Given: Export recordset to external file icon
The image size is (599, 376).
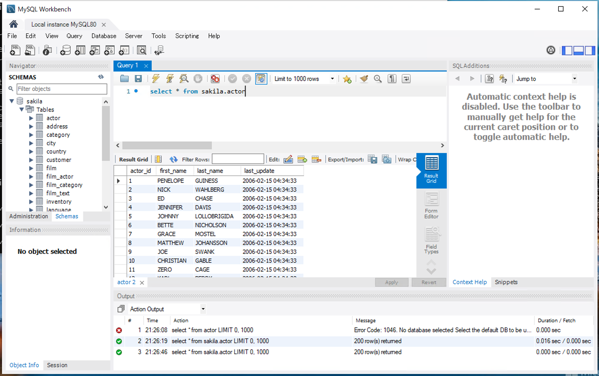Looking at the screenshot, I should point(372,159).
